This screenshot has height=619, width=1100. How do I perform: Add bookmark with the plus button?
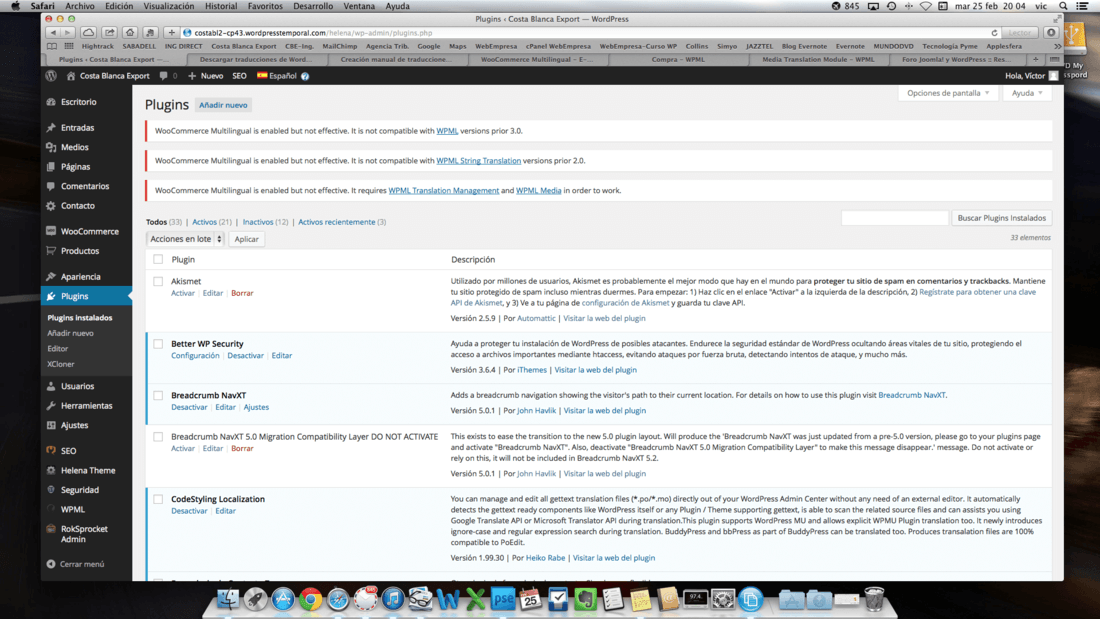(x=171, y=32)
